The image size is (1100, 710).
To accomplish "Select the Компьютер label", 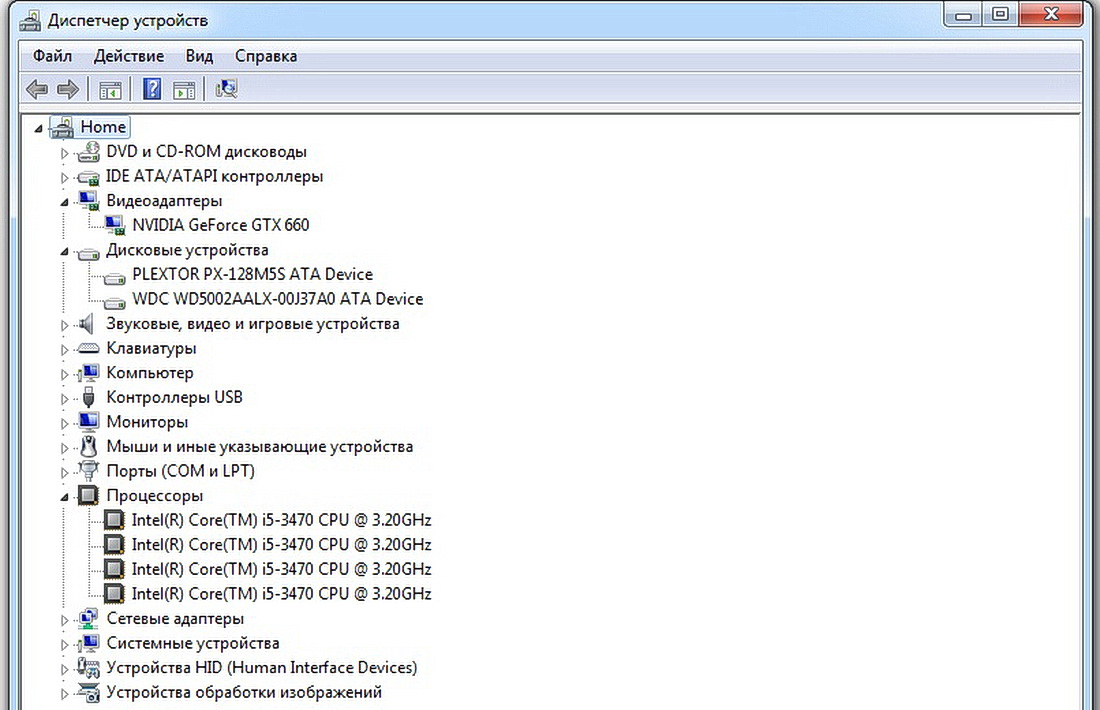I will tap(149, 373).
